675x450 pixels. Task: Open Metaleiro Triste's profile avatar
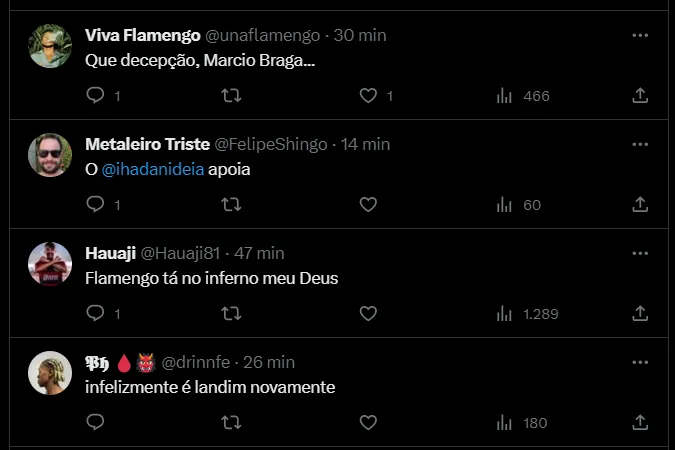click(x=50, y=155)
